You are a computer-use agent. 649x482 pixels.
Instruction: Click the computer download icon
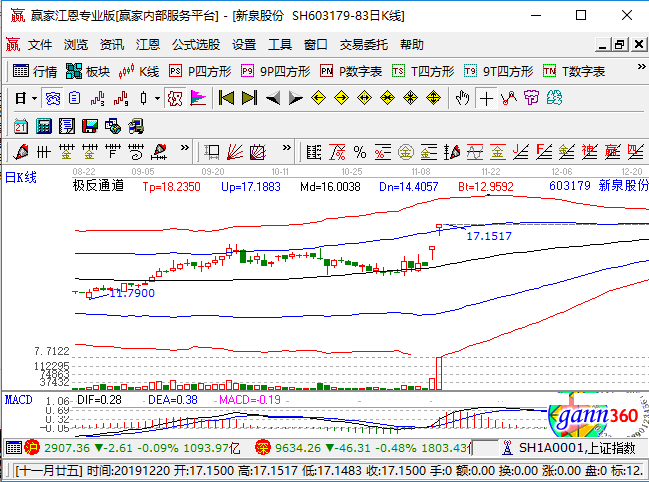coord(136,126)
